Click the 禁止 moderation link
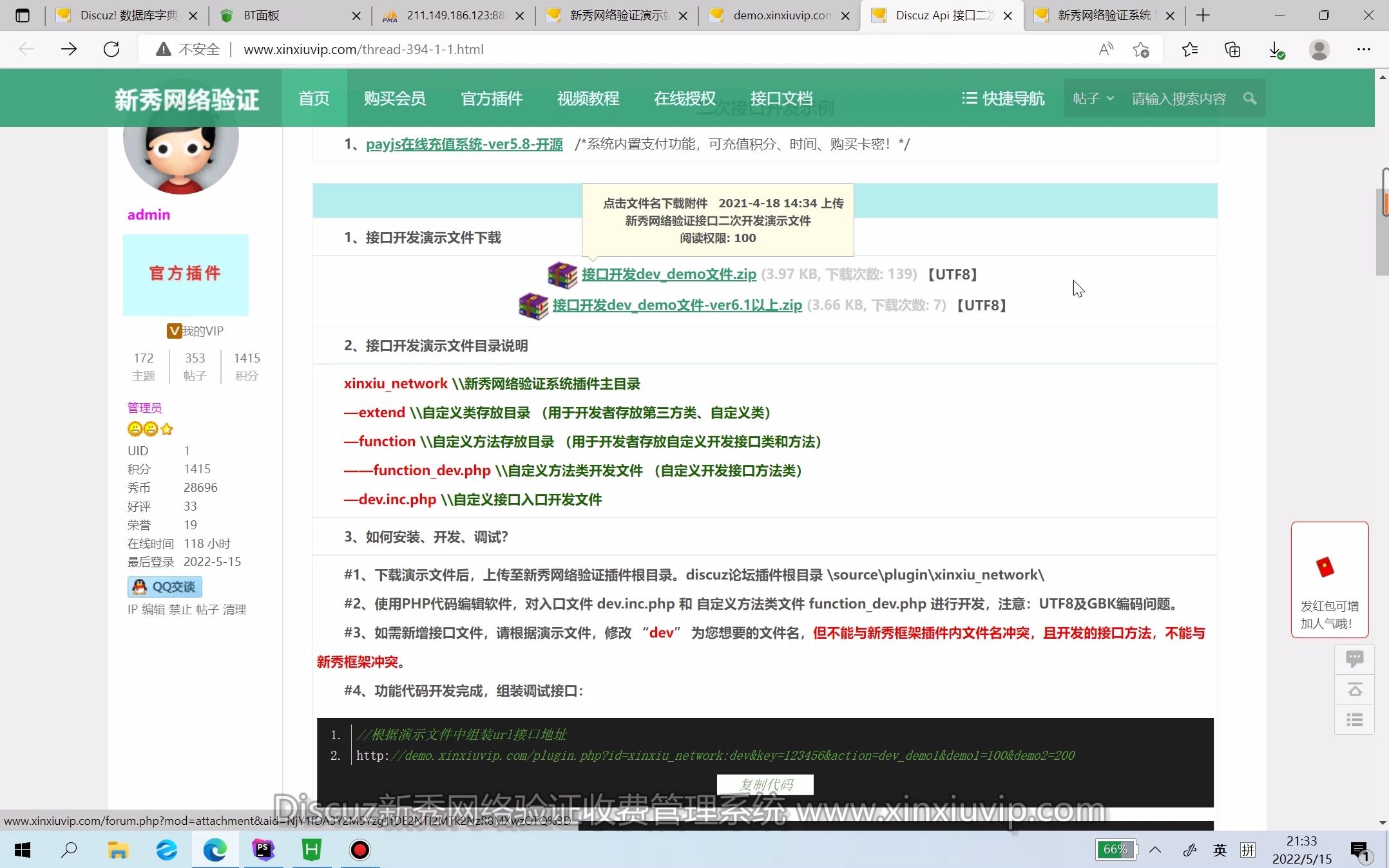Screen dimensions: 1389x868 (x=180, y=609)
